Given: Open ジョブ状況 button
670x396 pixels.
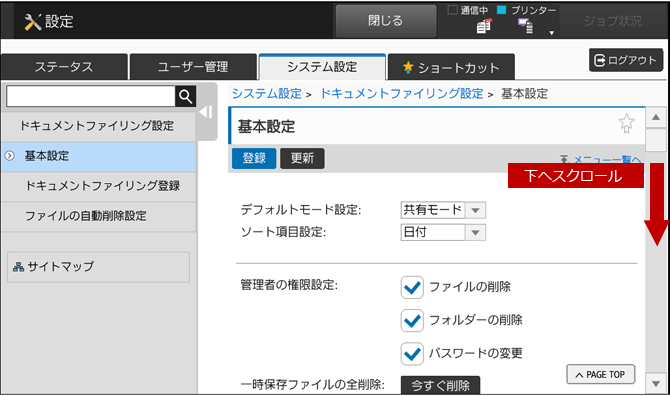Looking at the screenshot, I should (x=613, y=21).
